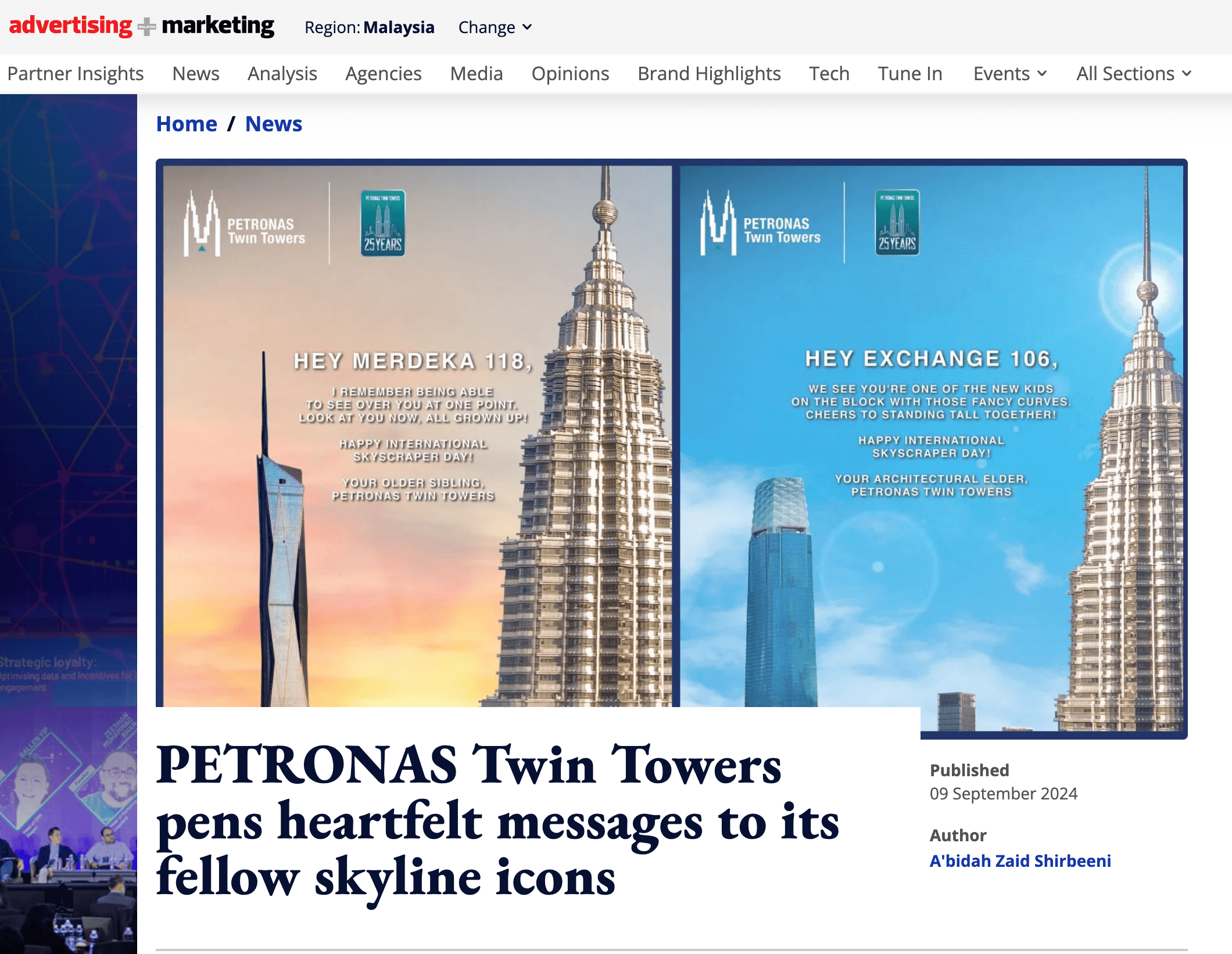
Task: Expand the All Sections dropdown
Action: (x=1134, y=74)
